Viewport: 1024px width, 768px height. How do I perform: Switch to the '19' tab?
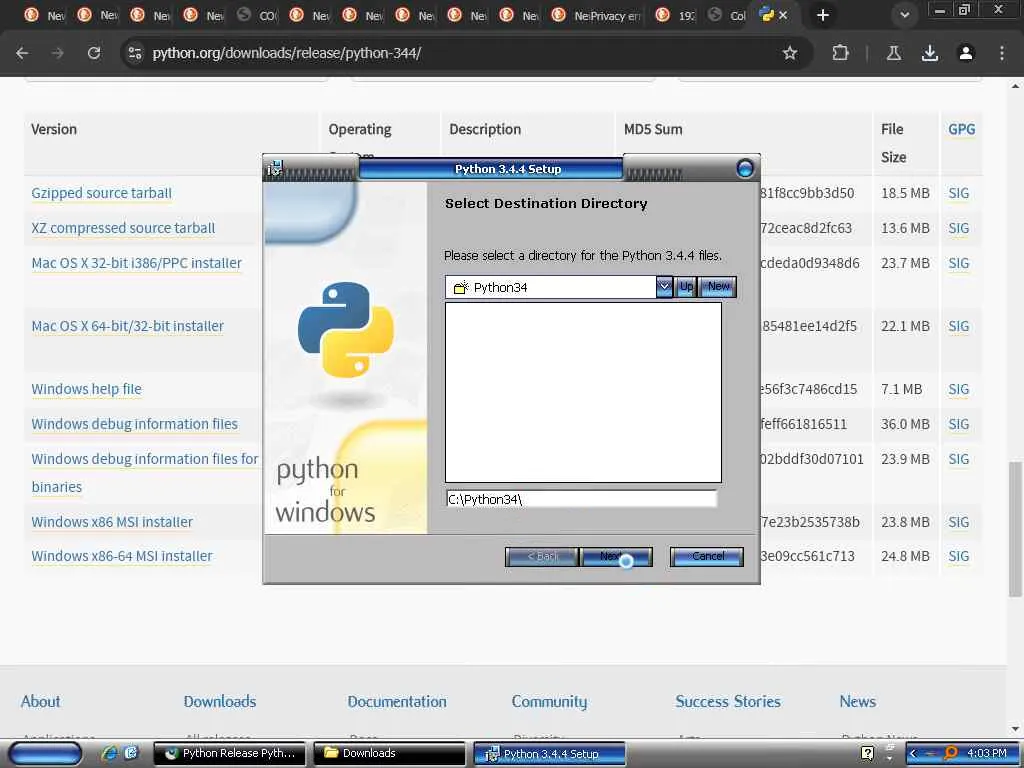point(677,15)
